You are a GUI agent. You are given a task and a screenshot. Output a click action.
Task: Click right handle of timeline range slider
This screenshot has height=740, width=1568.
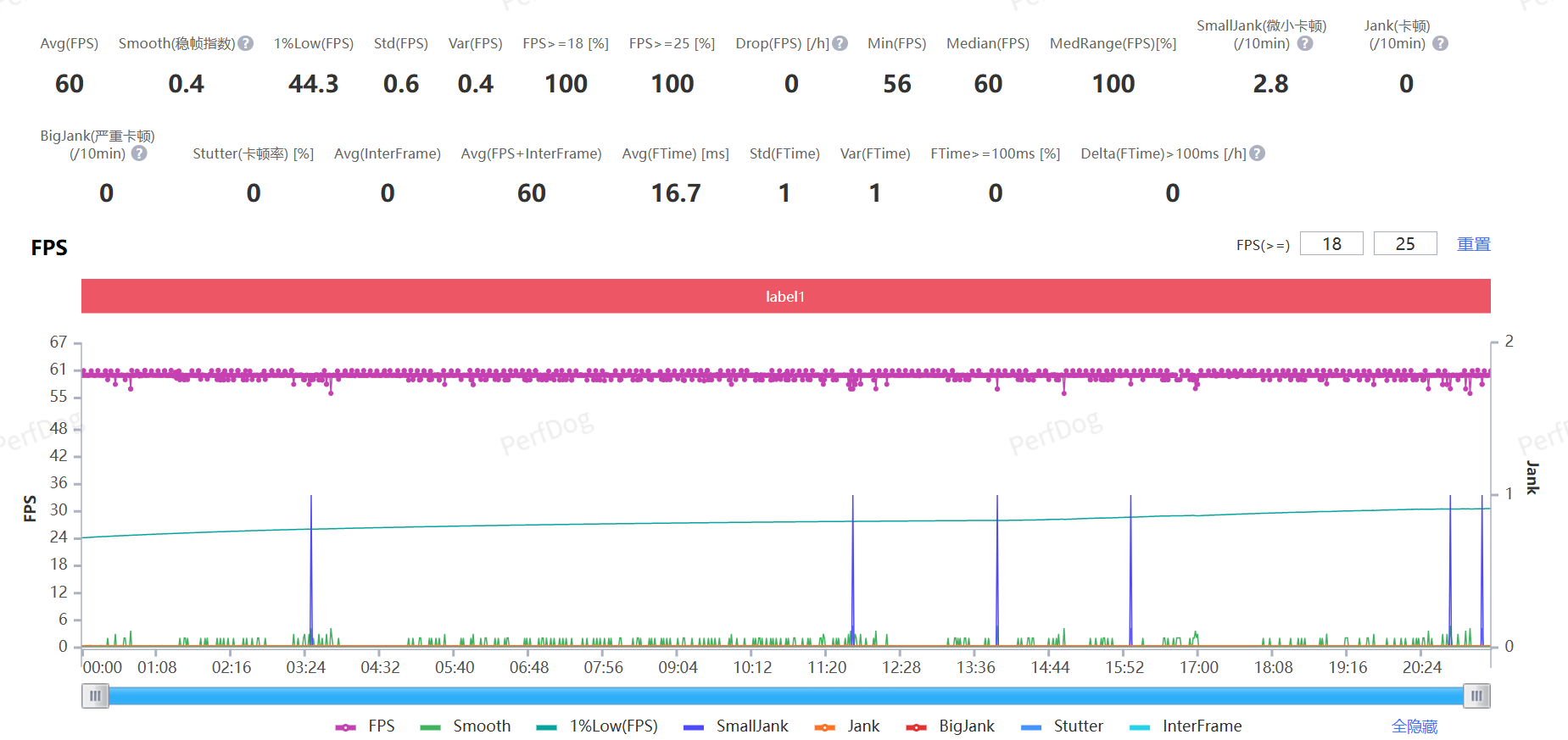click(x=1476, y=696)
